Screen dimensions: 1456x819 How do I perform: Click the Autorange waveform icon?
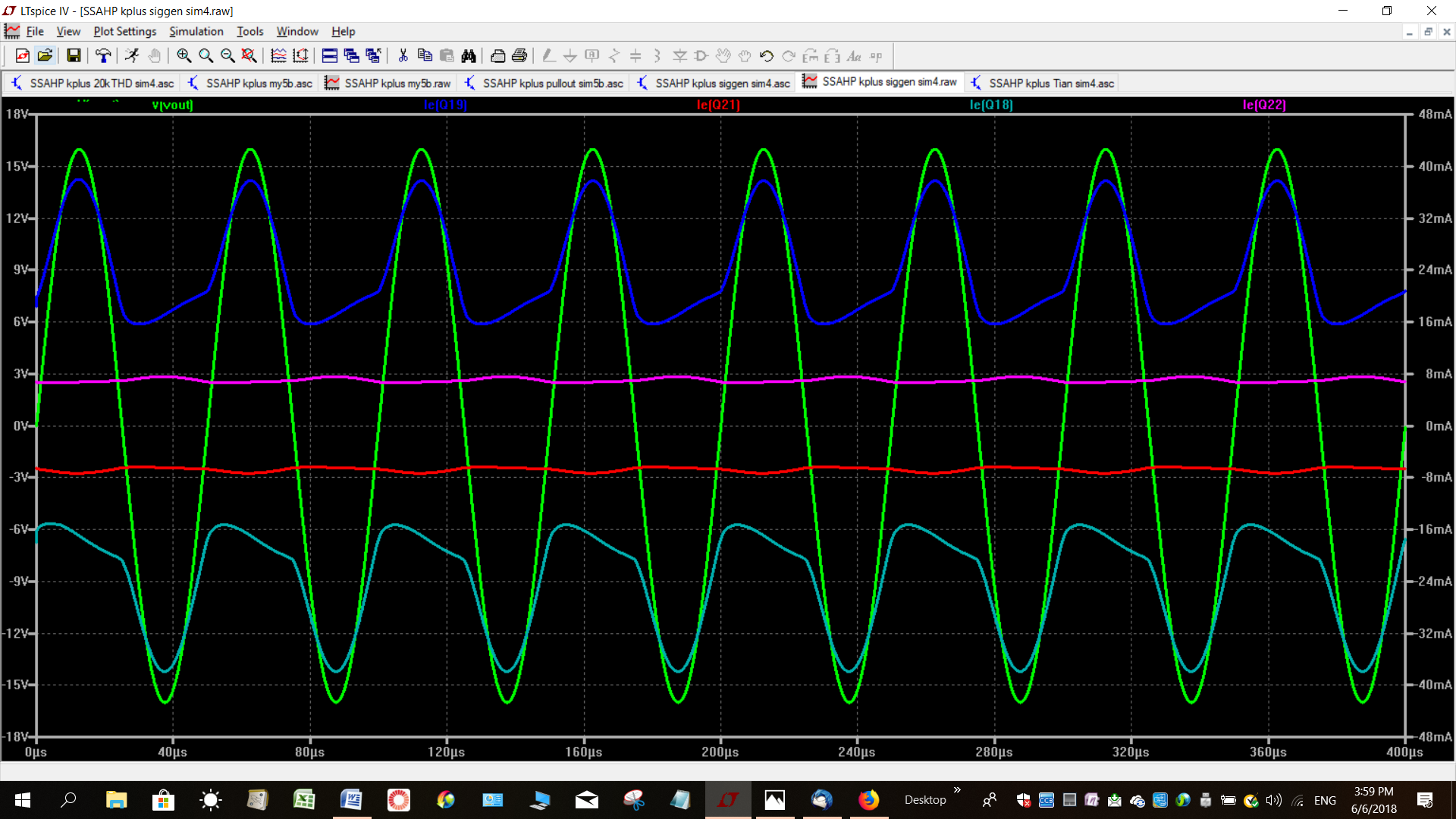[x=278, y=55]
